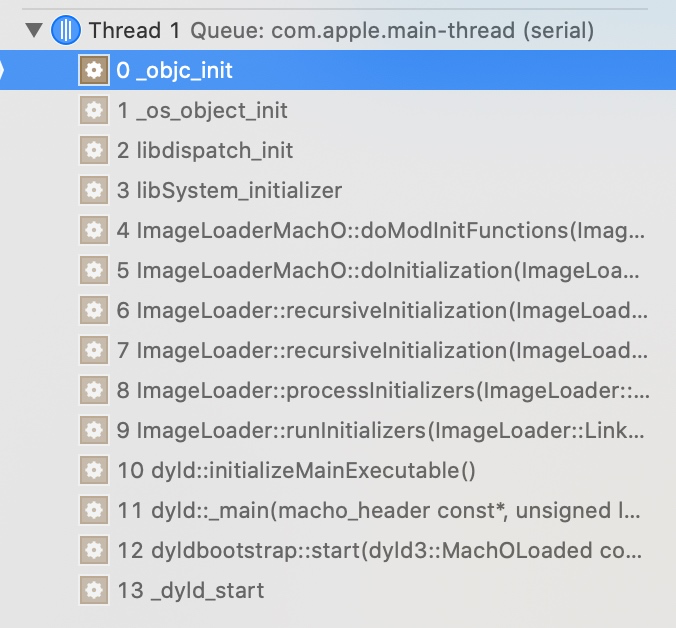Click the Thread 1 blue thread icon
Screen dimensions: 676x628
click(66, 30)
